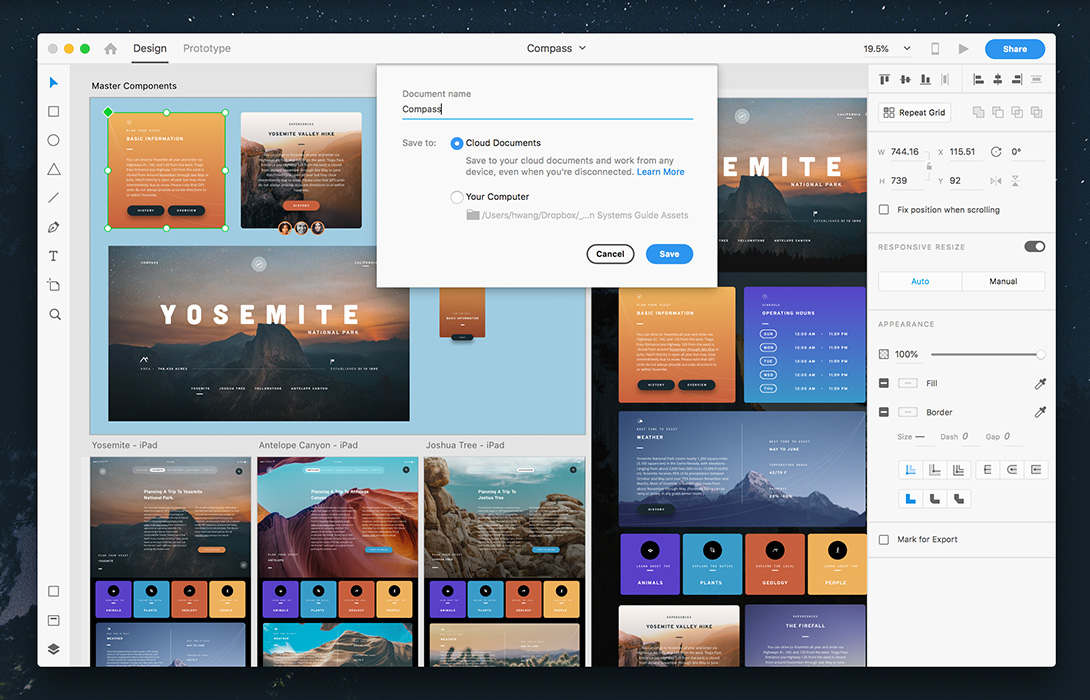This screenshot has width=1090, height=700.
Task: Select the Rectangle tool
Action: click(54, 111)
